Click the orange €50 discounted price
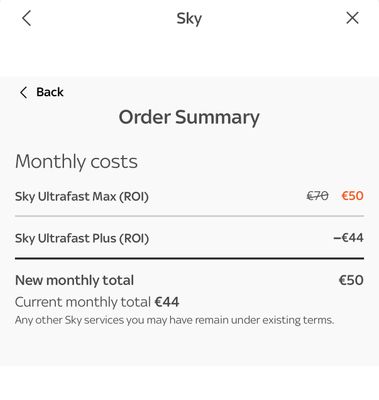The width and height of the screenshot is (379, 400). click(x=353, y=196)
